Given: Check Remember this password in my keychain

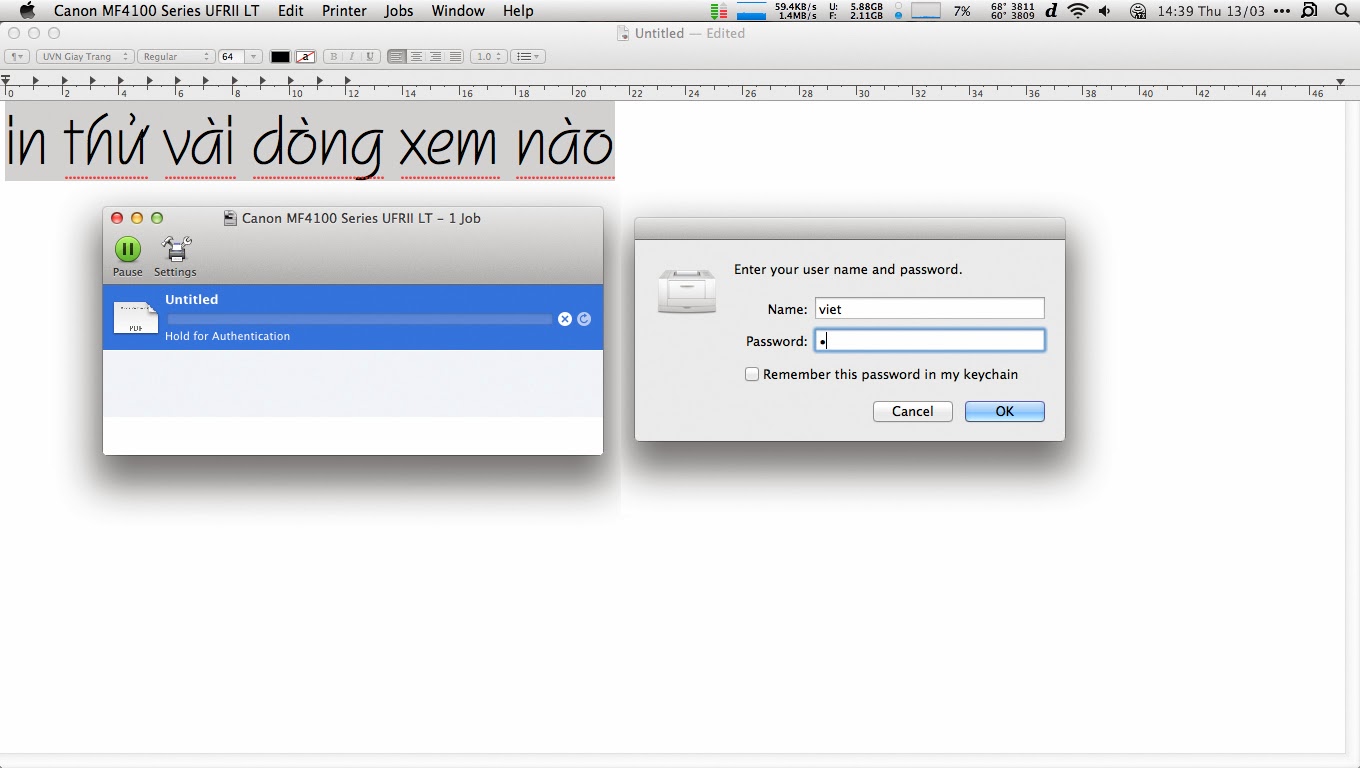Looking at the screenshot, I should click(x=752, y=374).
